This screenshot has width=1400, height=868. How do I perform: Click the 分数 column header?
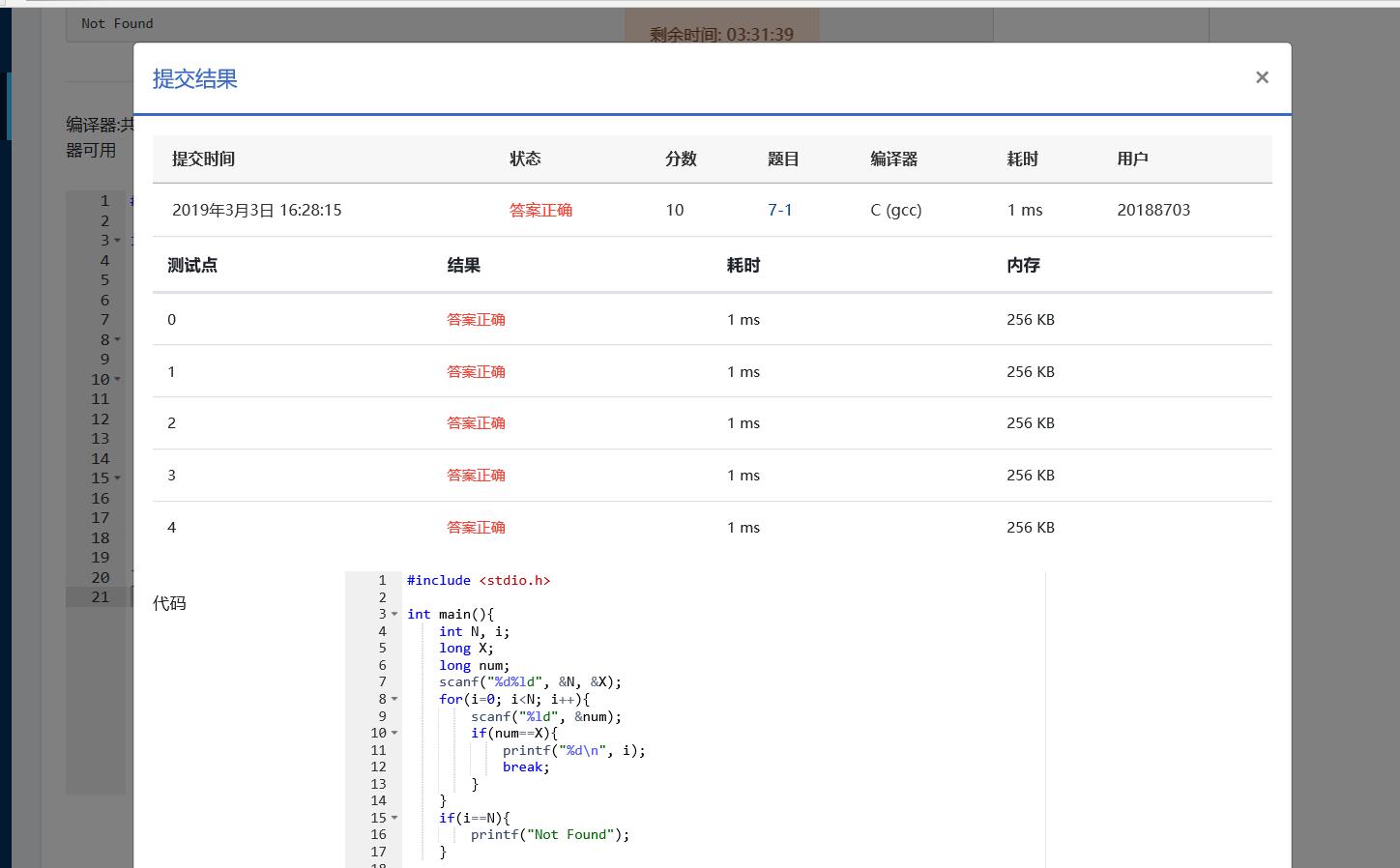(681, 159)
